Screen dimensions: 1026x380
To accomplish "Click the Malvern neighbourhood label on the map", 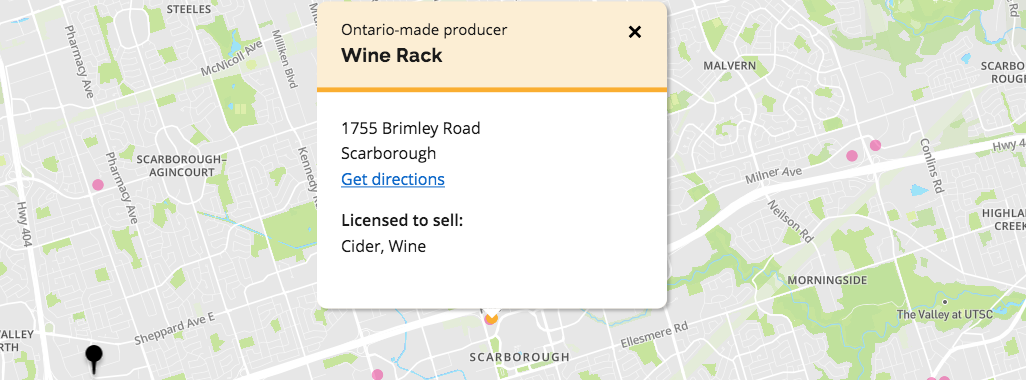I will pyautogui.click(x=730, y=66).
